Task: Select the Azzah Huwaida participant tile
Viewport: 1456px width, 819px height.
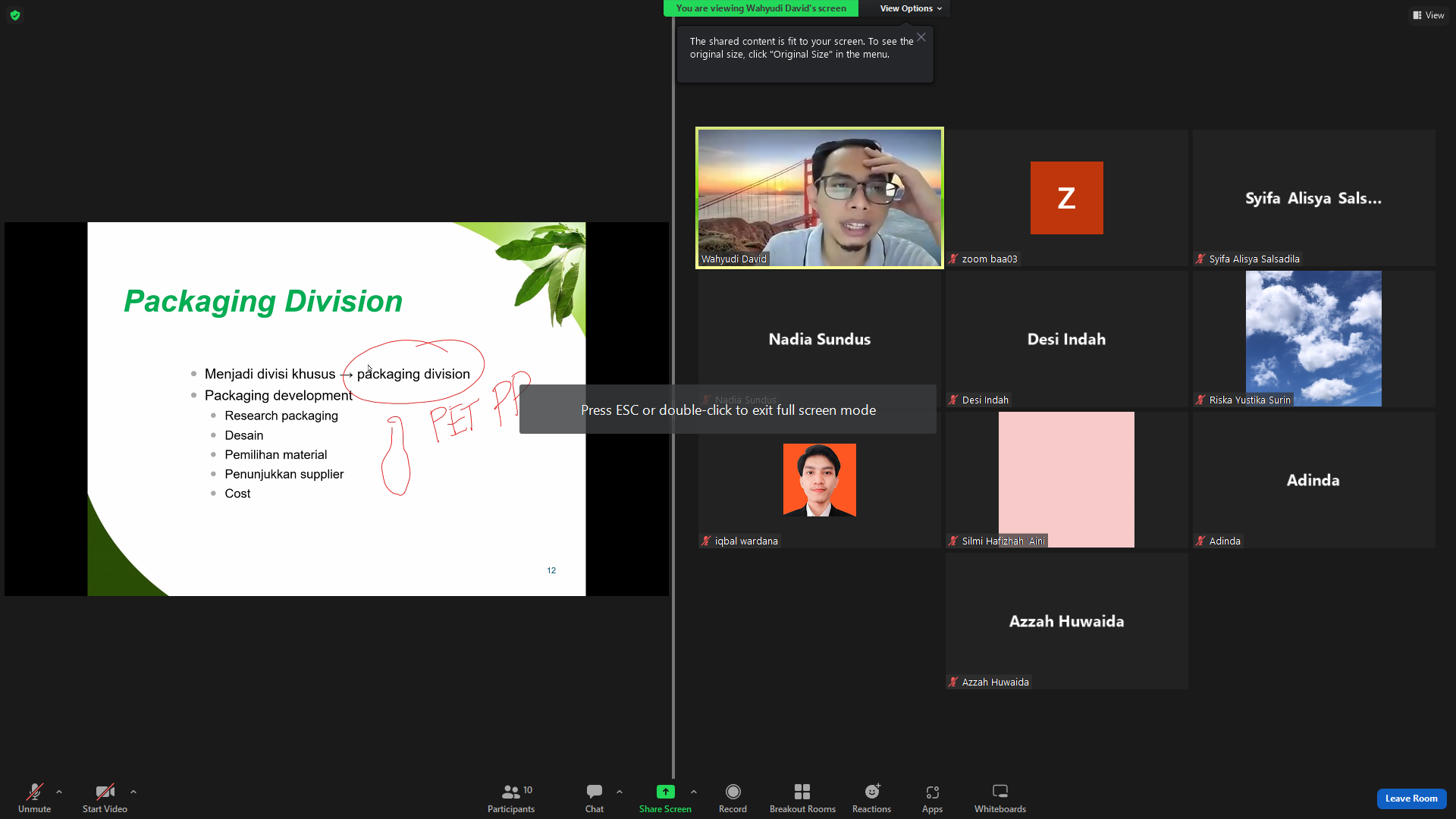Action: click(1067, 621)
